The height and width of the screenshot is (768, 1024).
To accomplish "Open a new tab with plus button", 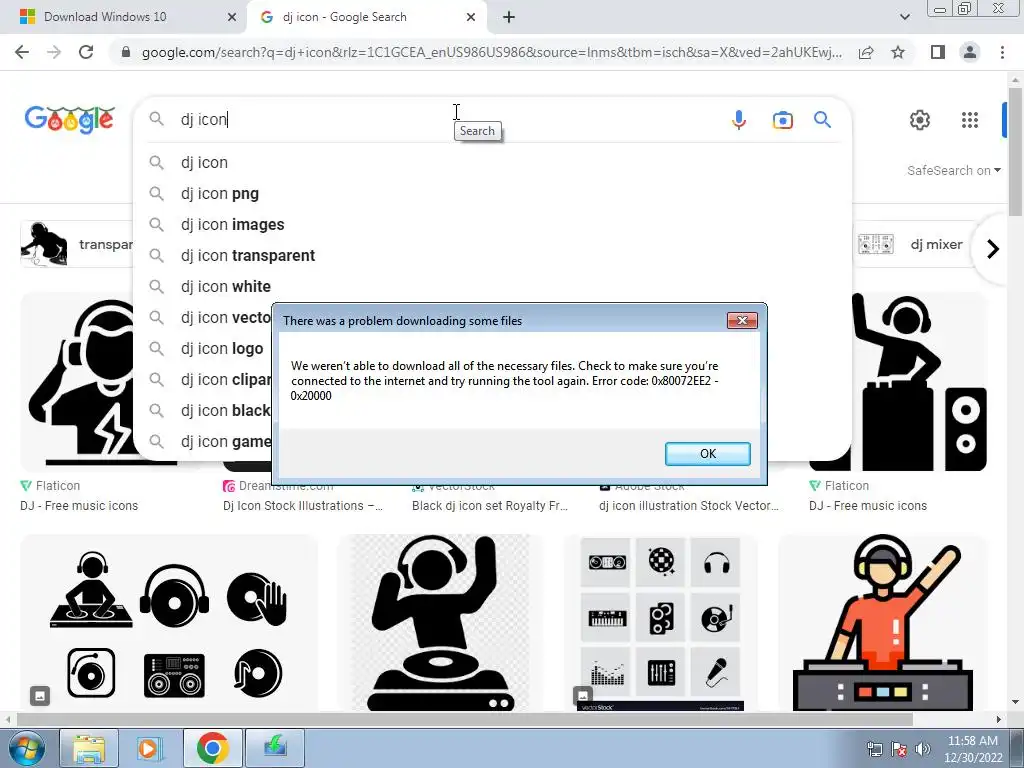I will 509,17.
